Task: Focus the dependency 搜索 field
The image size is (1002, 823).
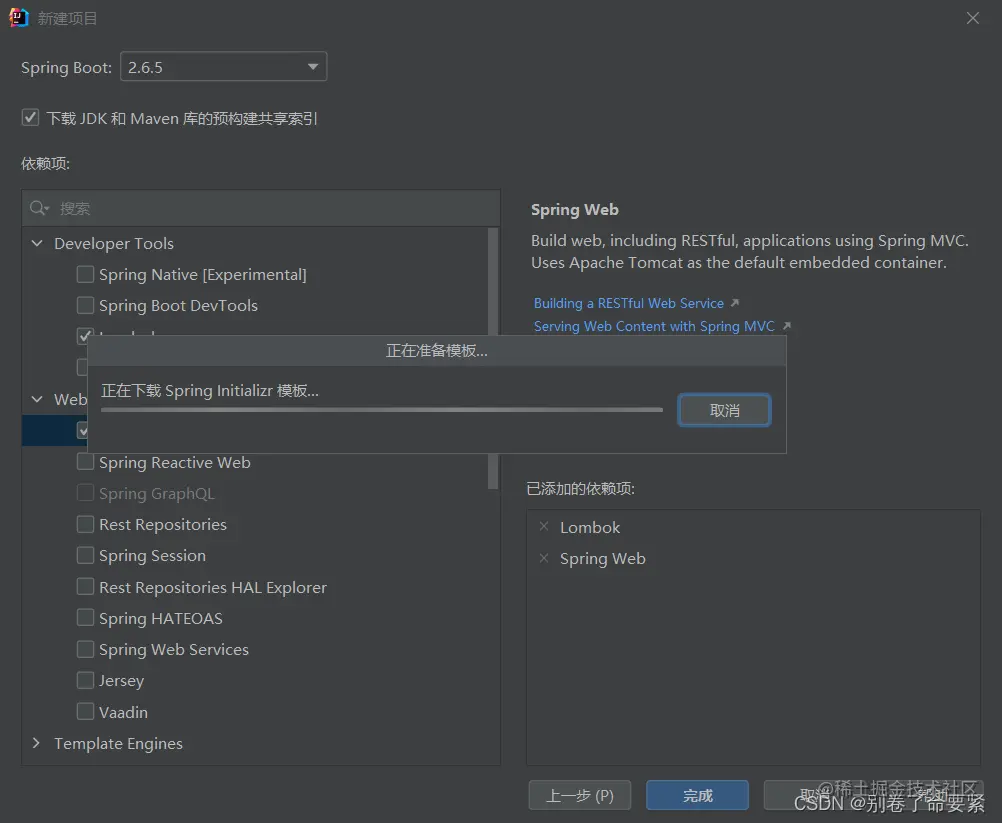Action: click(261, 208)
